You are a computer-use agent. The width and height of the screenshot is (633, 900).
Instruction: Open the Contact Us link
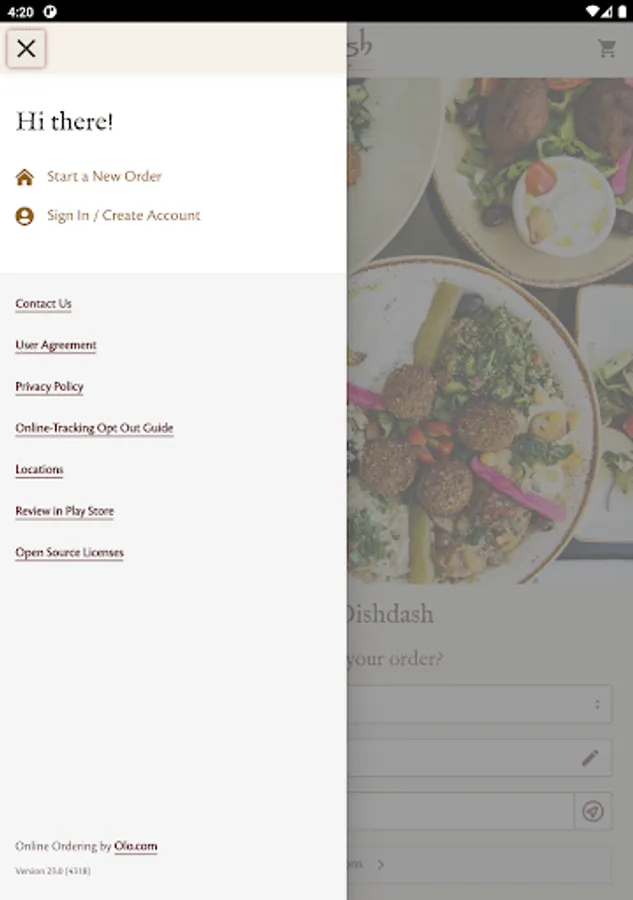pyautogui.click(x=44, y=304)
